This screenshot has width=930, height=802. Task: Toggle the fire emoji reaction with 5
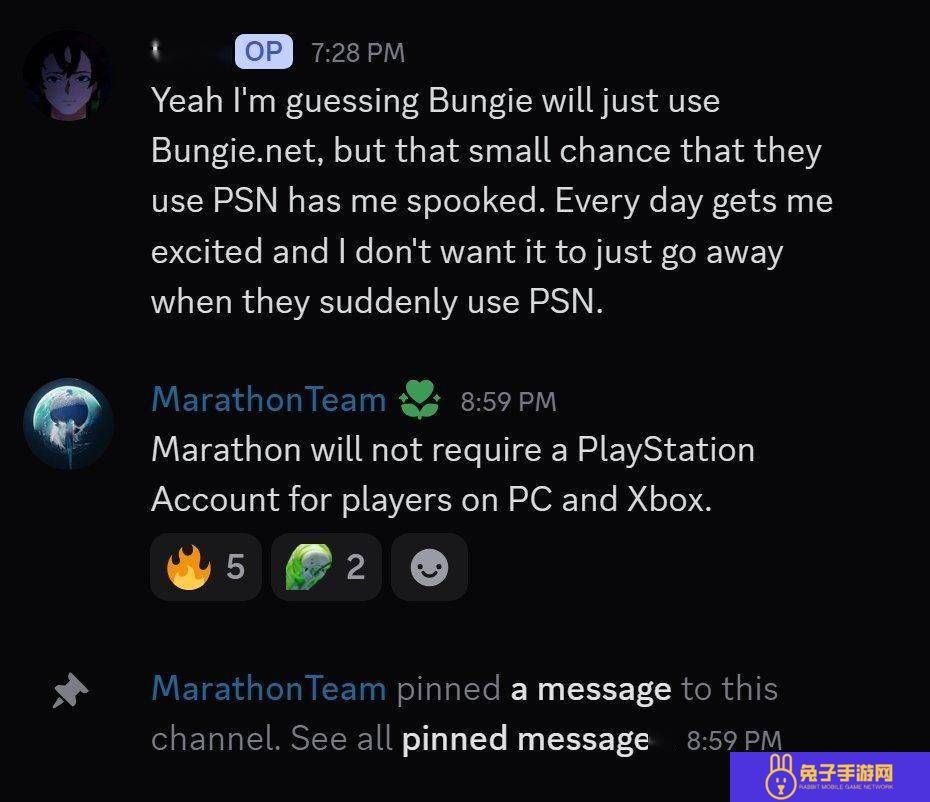coord(206,567)
